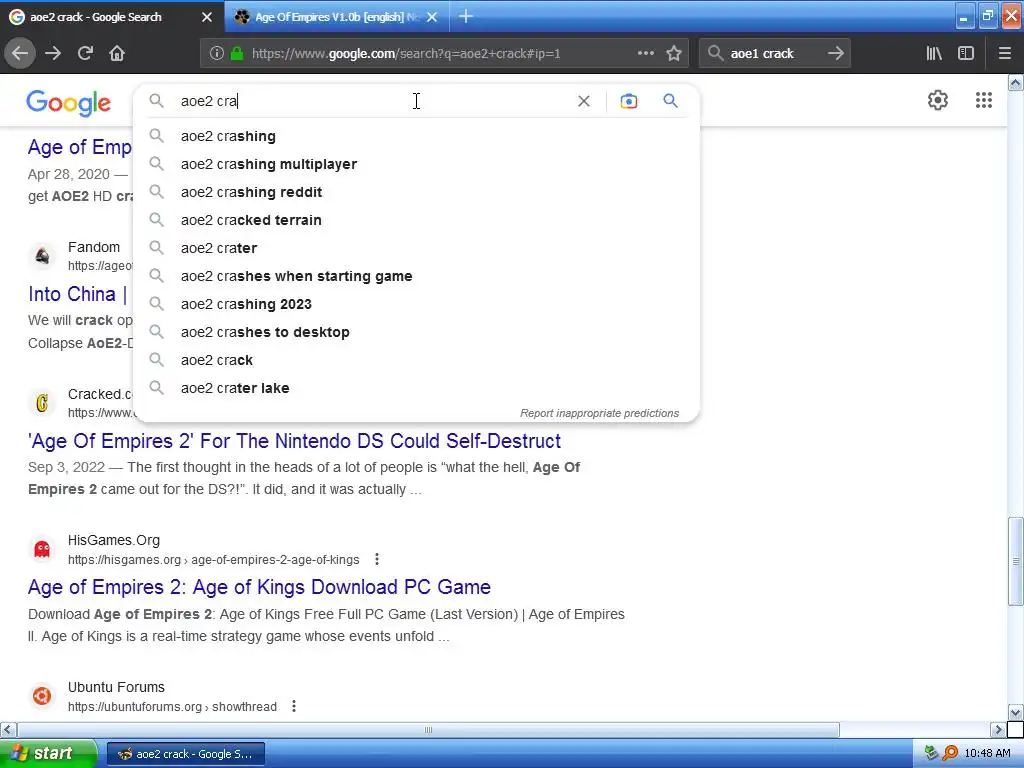
Task: Click the horizontal scrollbar left arrow
Action: [8, 729]
